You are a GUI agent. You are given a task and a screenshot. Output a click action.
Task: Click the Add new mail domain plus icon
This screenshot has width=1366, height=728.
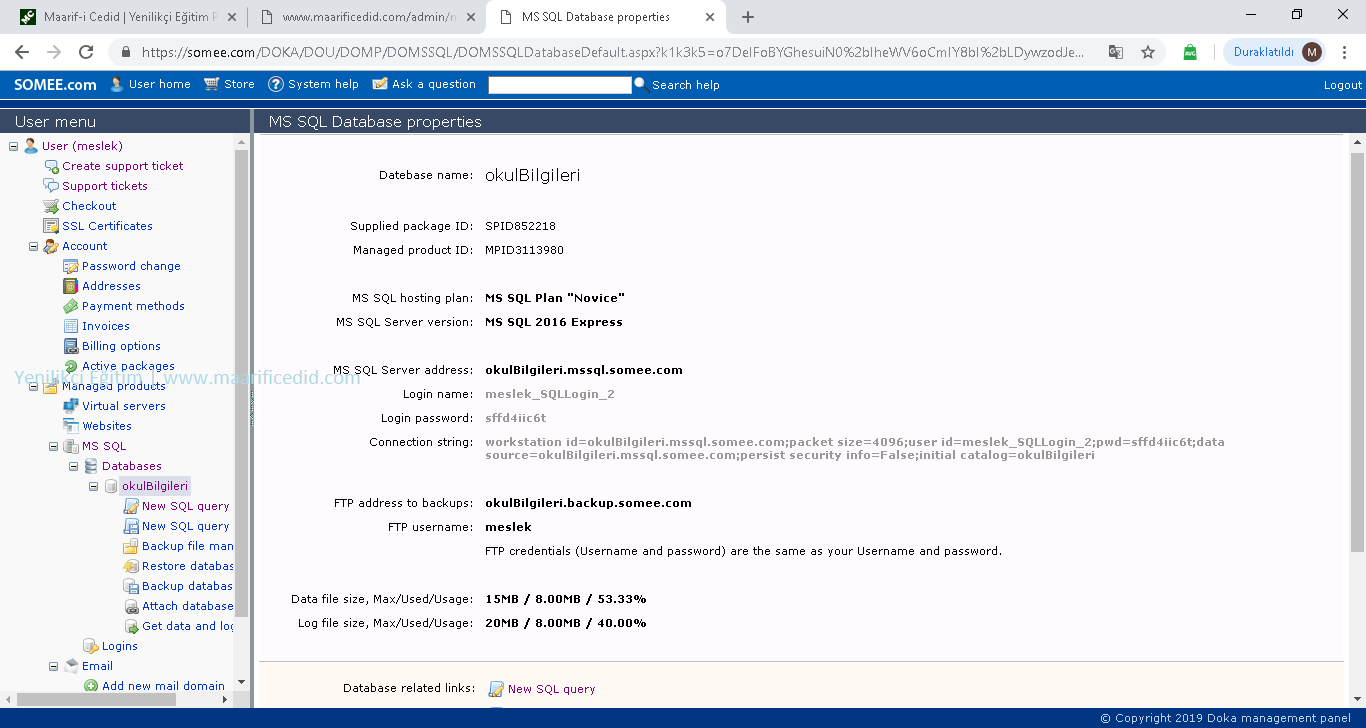(91, 686)
